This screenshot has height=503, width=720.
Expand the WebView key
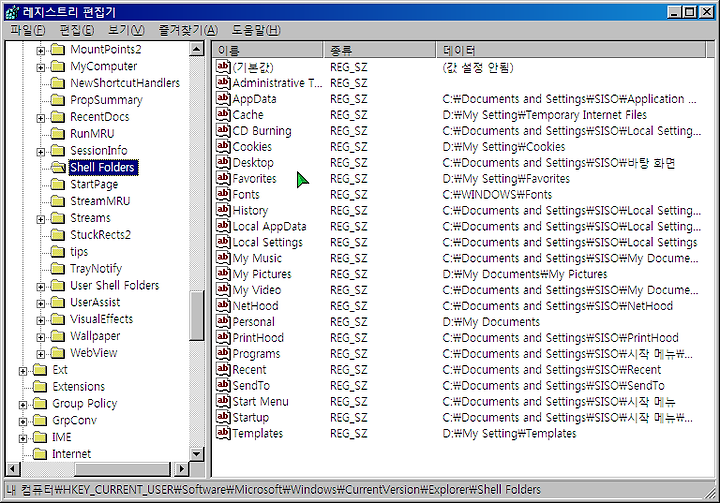click(40, 354)
